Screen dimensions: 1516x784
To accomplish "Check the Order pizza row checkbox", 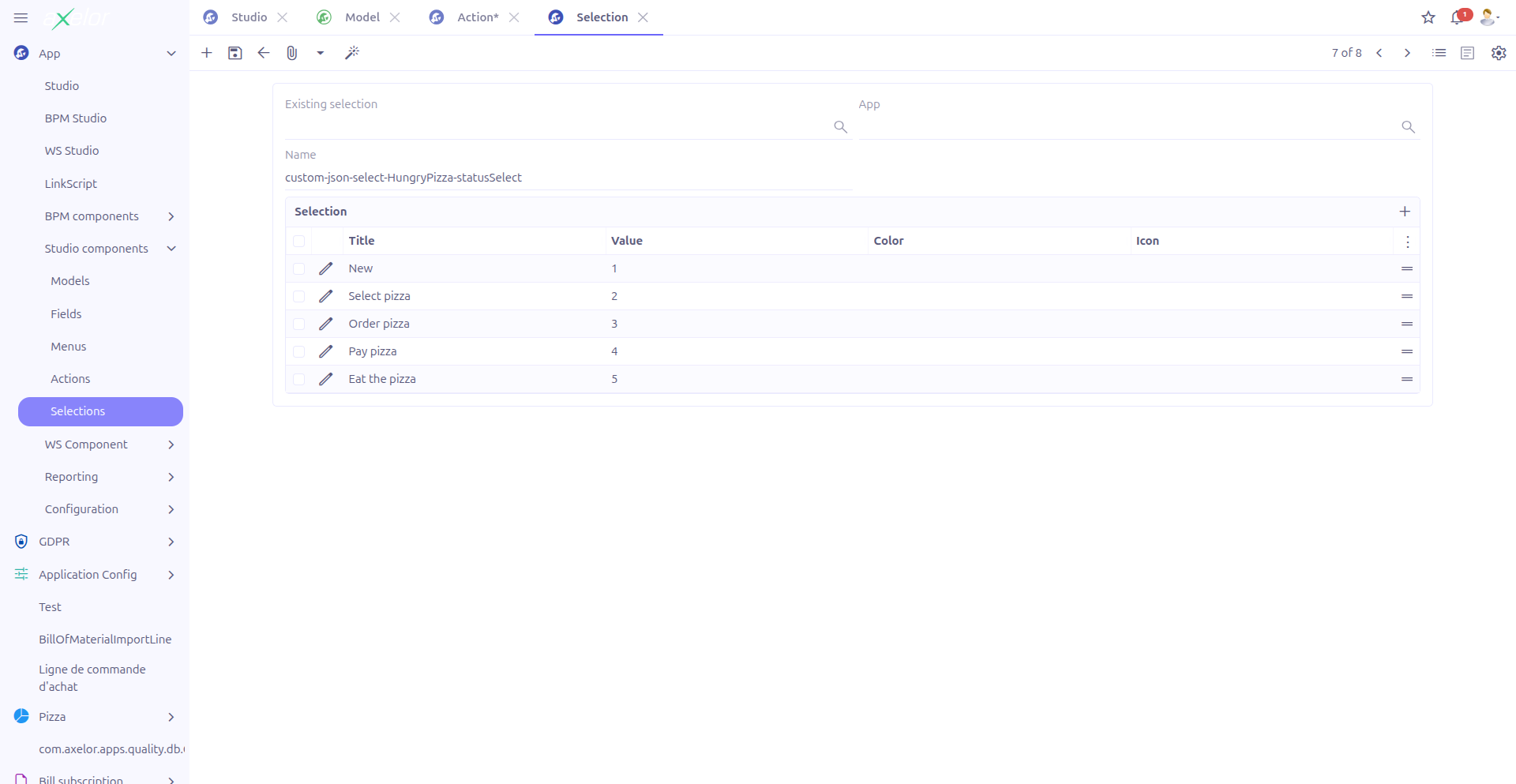I will pyautogui.click(x=298, y=324).
